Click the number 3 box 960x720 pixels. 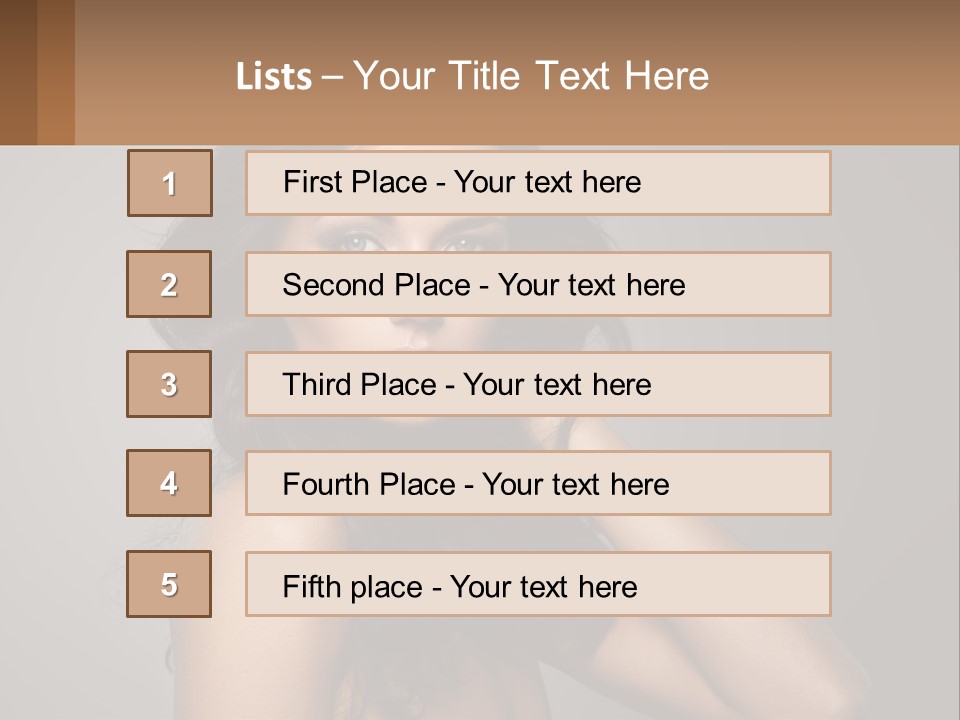[x=169, y=384]
